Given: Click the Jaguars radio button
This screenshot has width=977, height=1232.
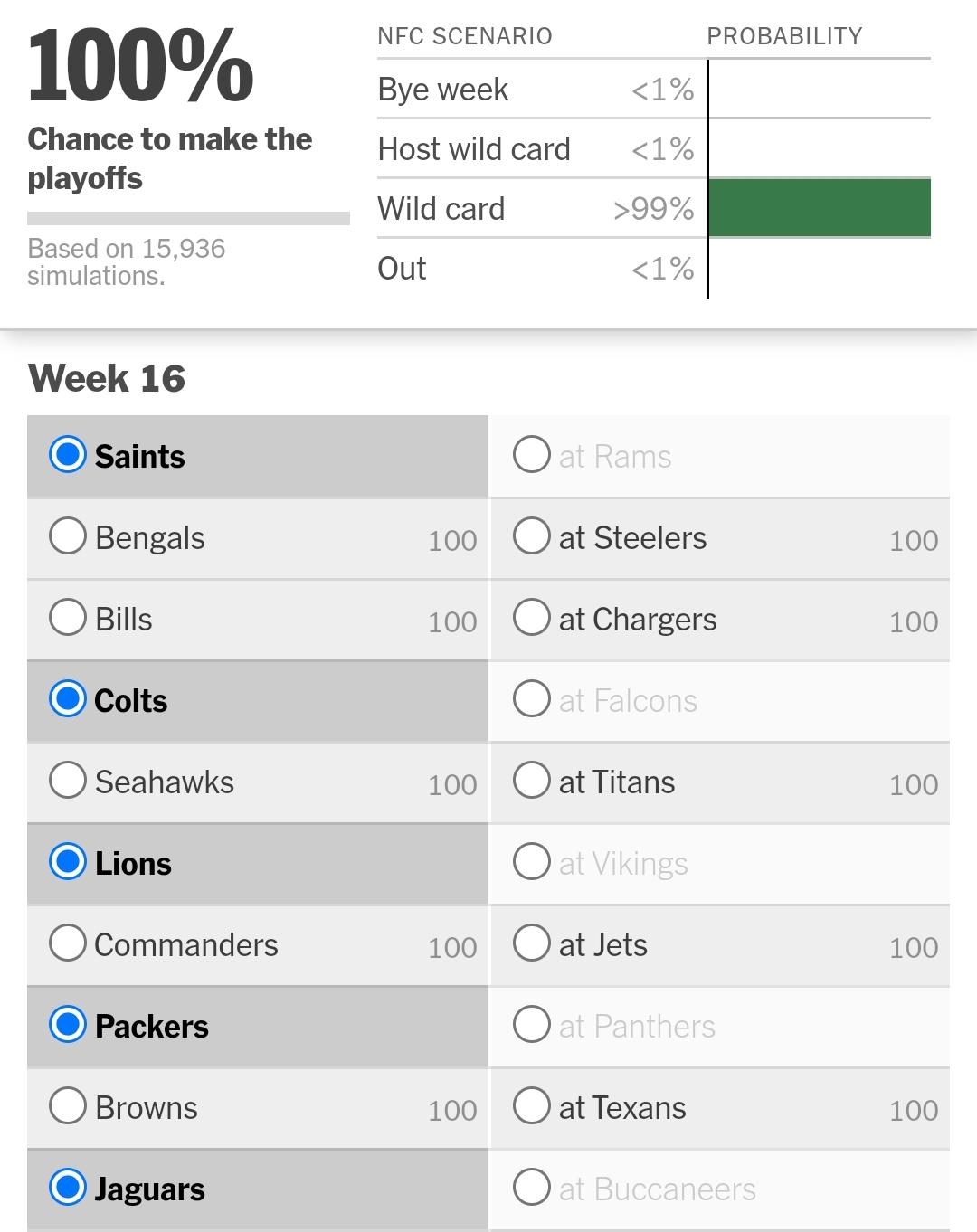Looking at the screenshot, I should 68,1188.
